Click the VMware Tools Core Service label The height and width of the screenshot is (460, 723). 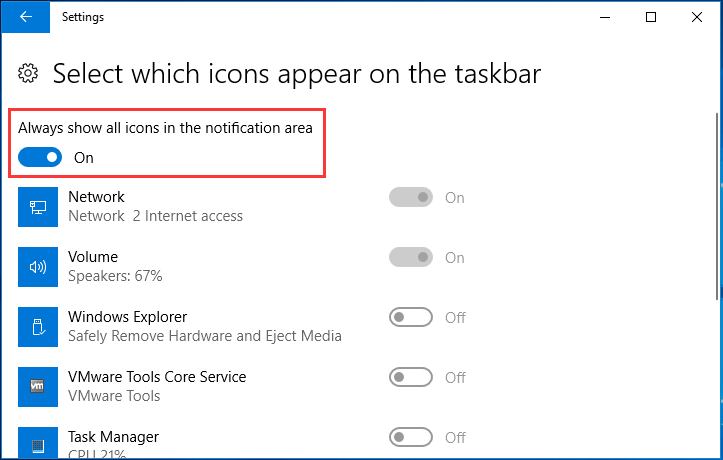pos(157,377)
